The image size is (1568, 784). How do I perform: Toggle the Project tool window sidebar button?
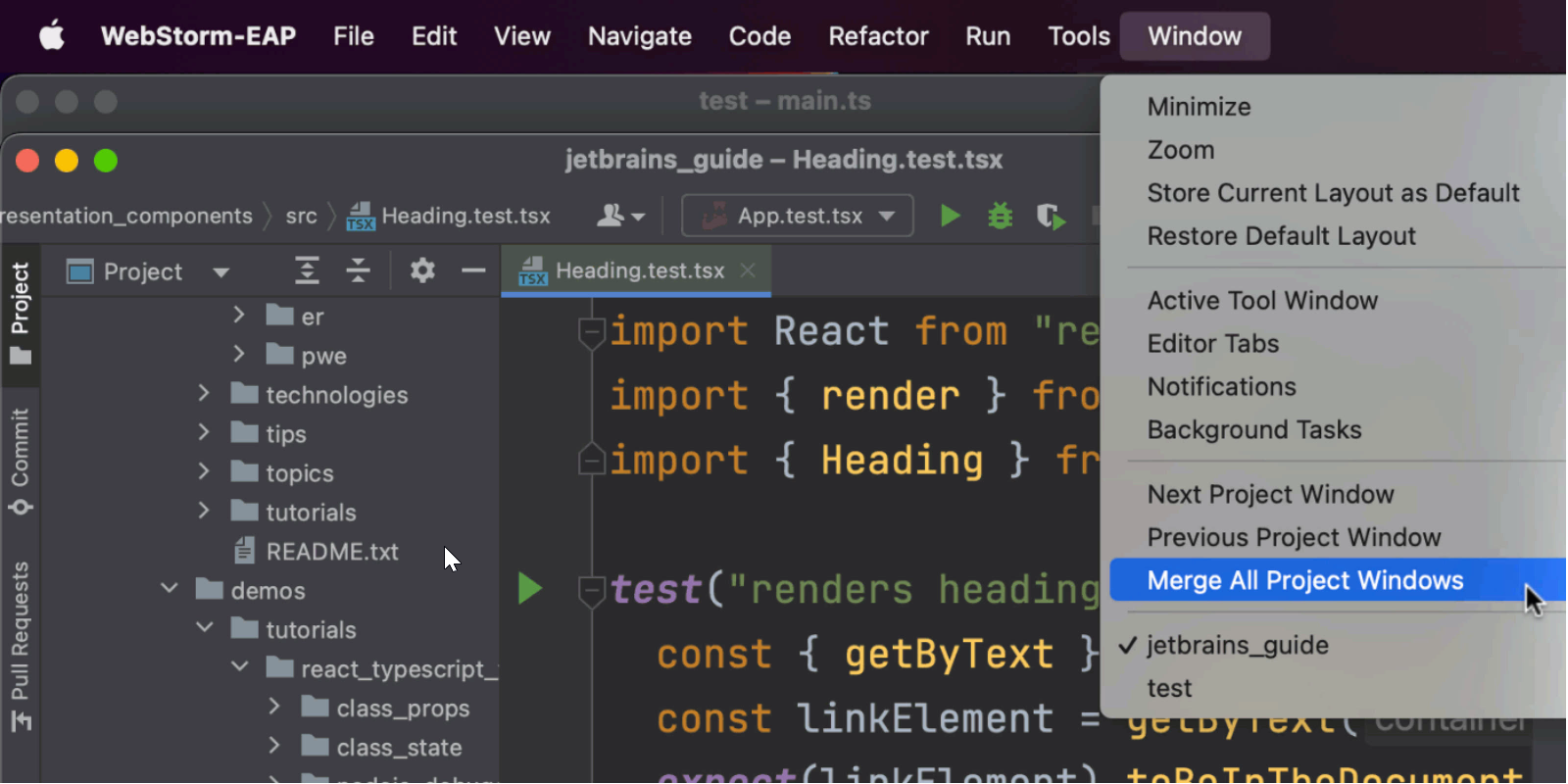pyautogui.click(x=21, y=314)
